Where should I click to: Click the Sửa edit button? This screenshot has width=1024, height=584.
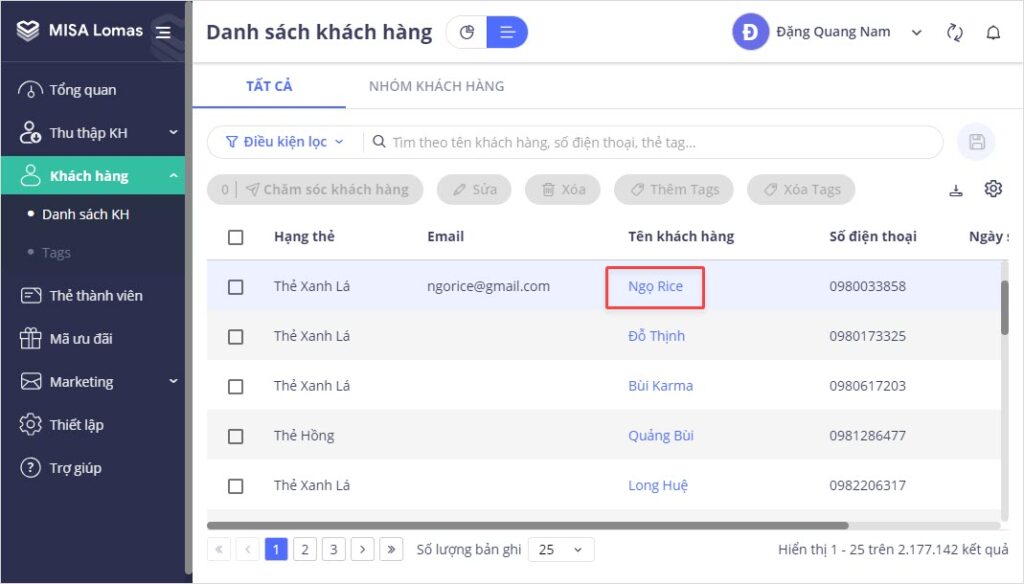tap(474, 189)
